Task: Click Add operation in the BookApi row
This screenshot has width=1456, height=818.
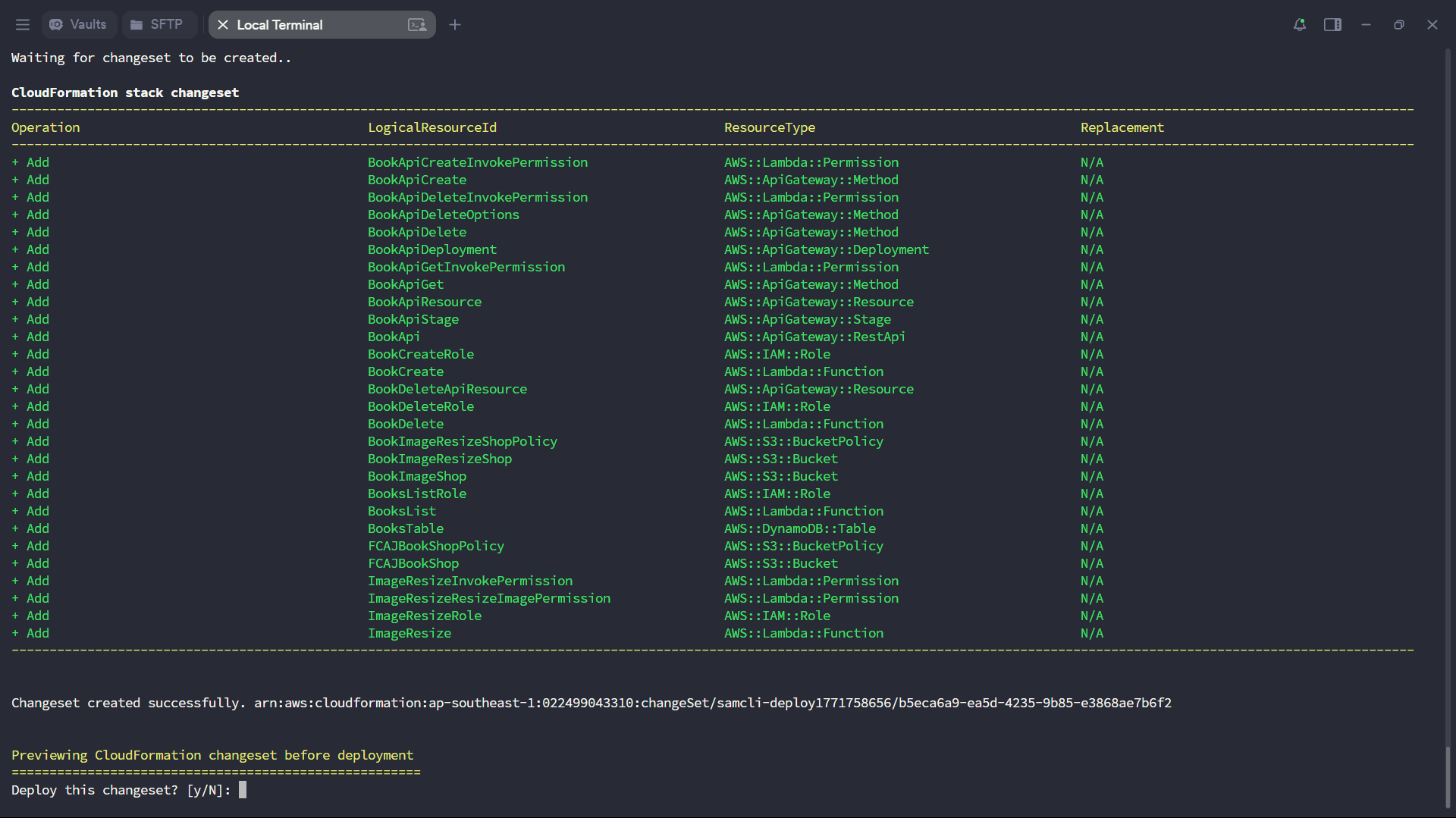Action: pyautogui.click(x=30, y=337)
